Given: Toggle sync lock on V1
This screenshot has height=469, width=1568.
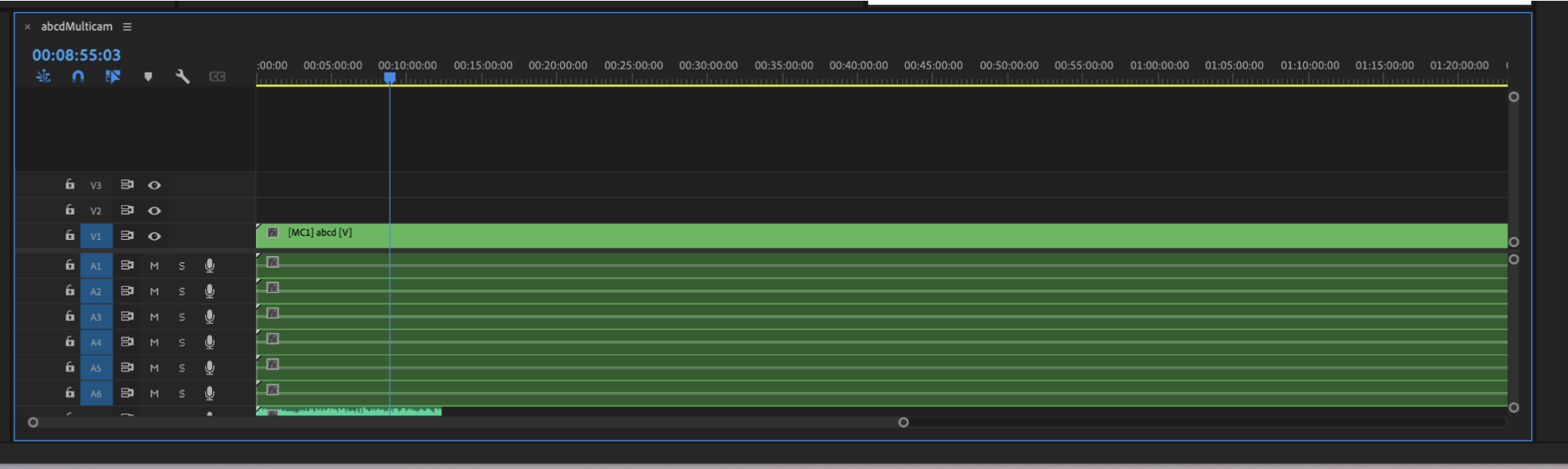Looking at the screenshot, I should tap(127, 235).
